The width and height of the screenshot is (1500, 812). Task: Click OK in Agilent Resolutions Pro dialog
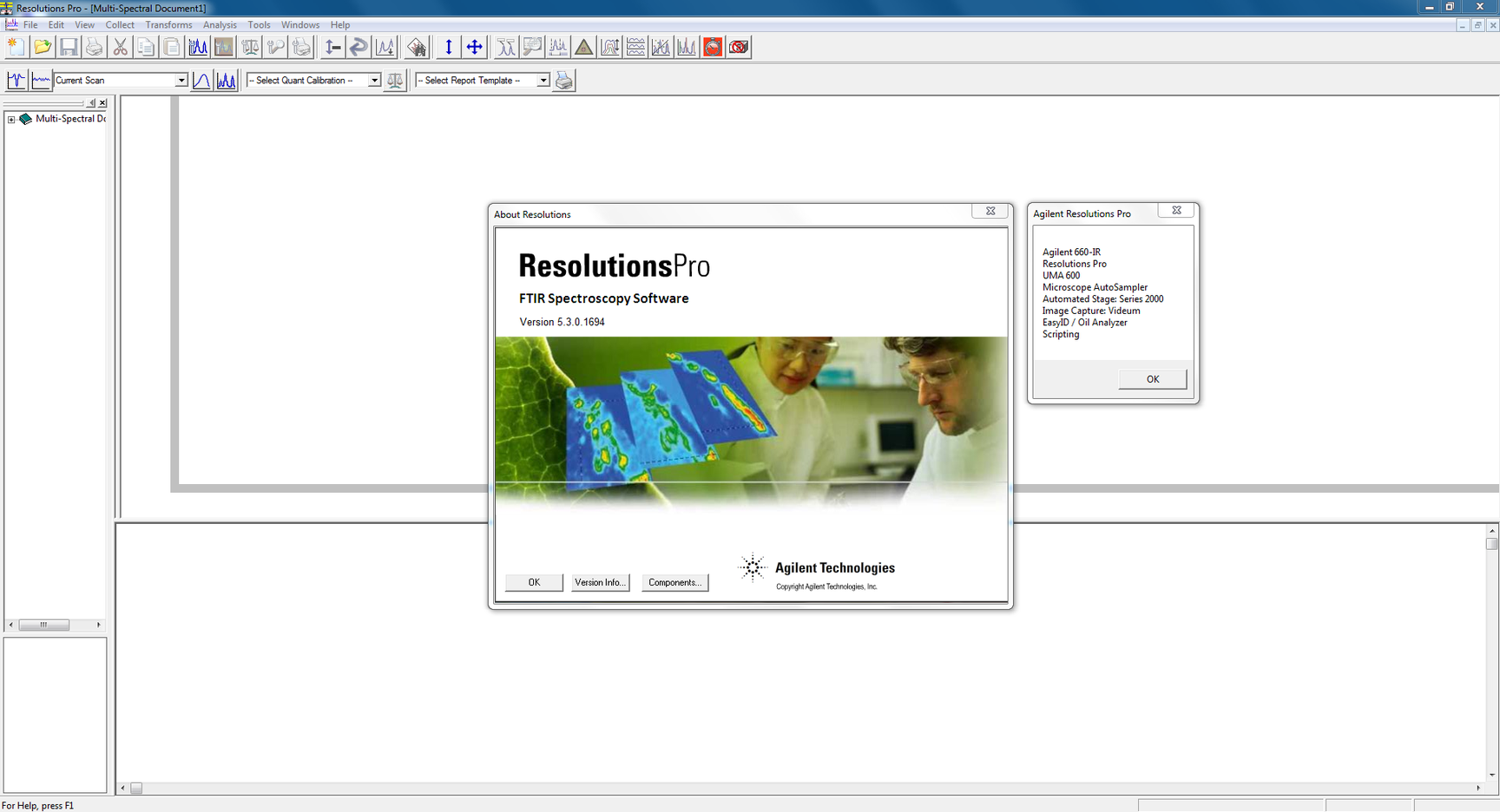(x=1152, y=379)
